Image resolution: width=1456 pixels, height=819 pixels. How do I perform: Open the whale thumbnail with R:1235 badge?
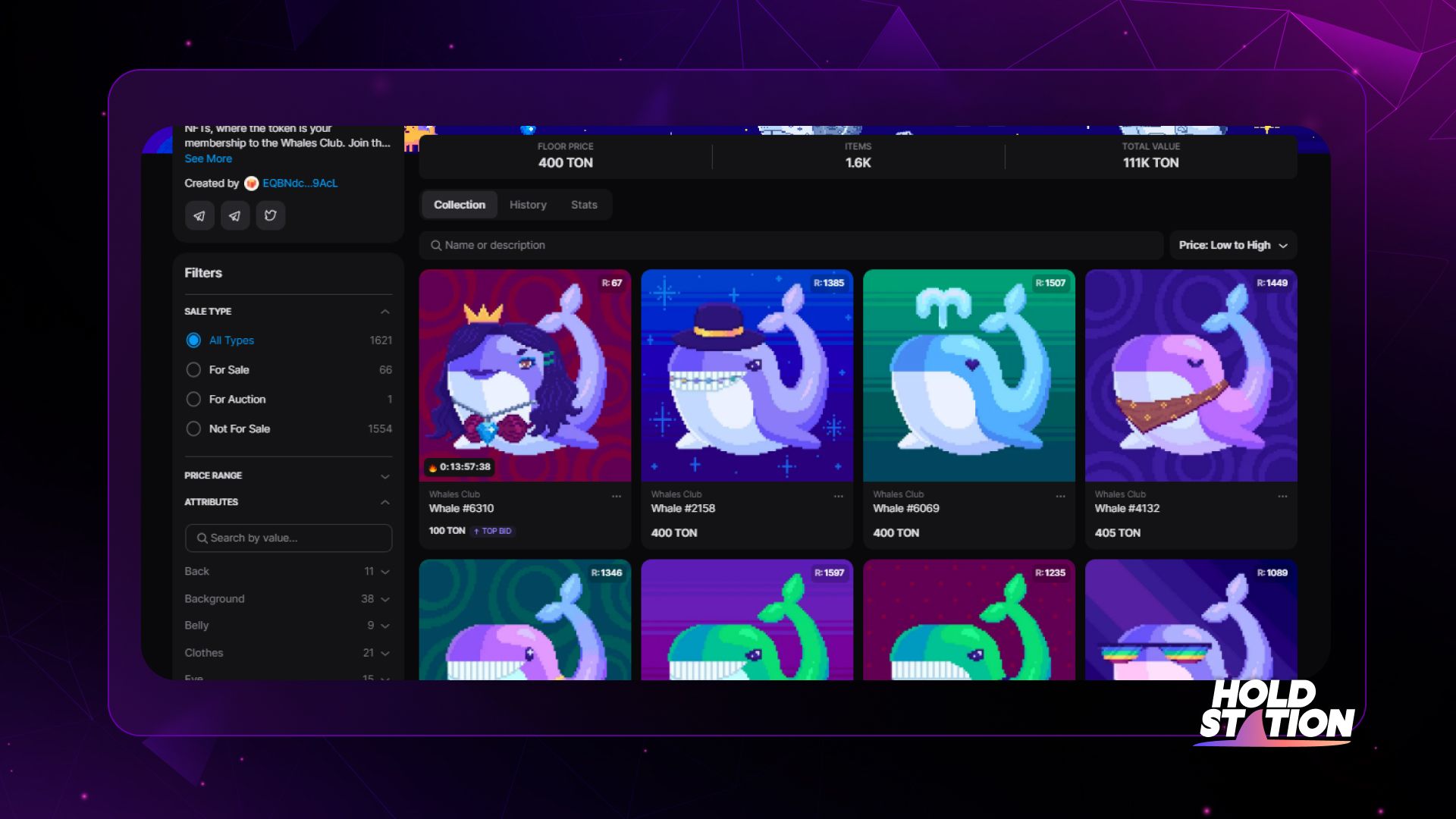969,620
